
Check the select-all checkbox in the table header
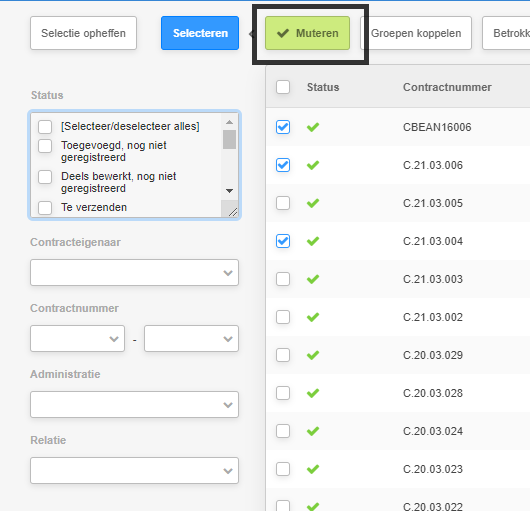[283, 87]
